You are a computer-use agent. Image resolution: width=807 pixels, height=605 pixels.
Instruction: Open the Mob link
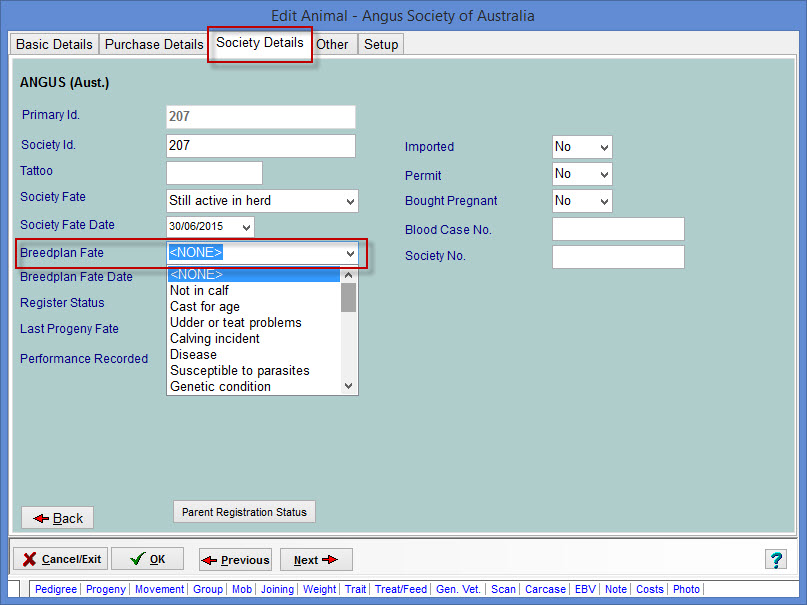pos(241,589)
